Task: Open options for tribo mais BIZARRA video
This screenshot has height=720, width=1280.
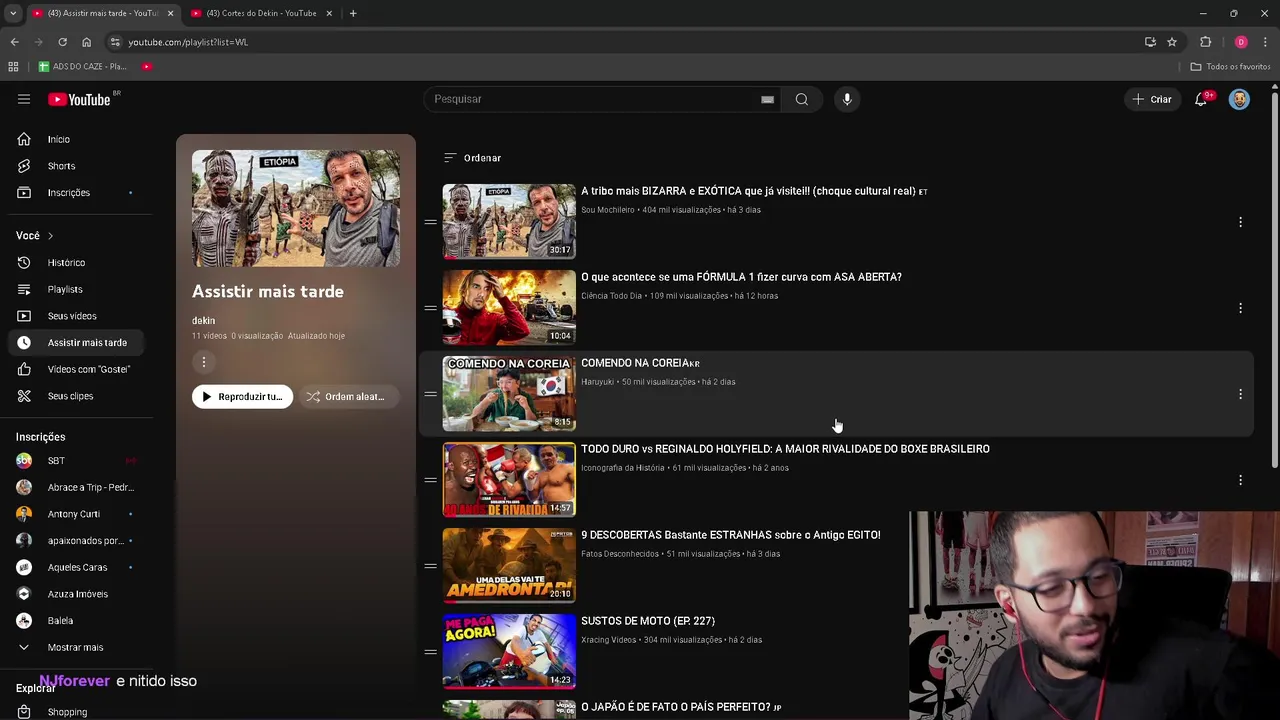Action: pyautogui.click(x=1240, y=222)
